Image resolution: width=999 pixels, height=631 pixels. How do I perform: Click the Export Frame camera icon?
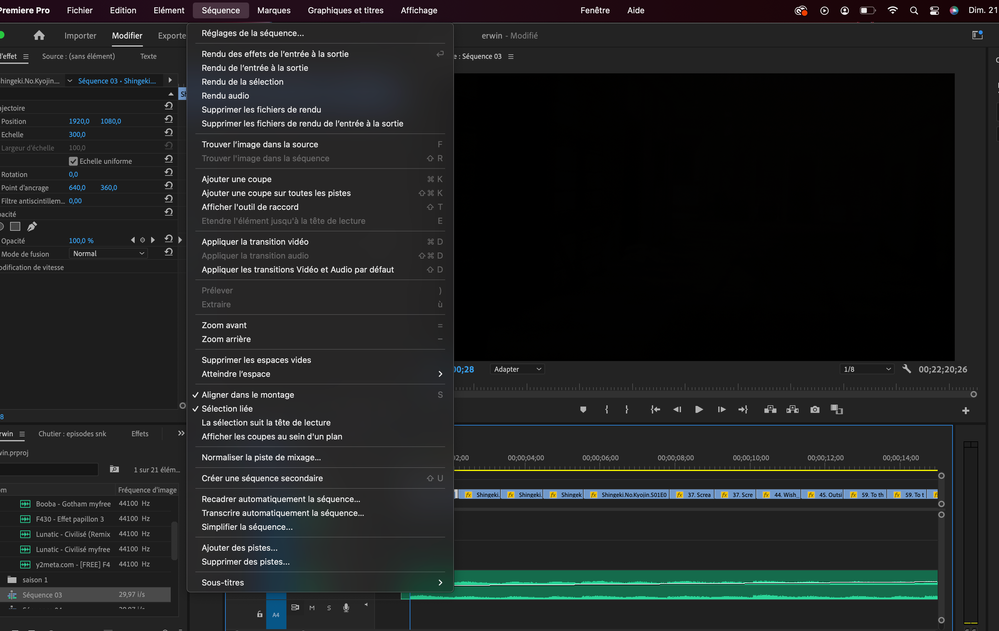coord(815,409)
